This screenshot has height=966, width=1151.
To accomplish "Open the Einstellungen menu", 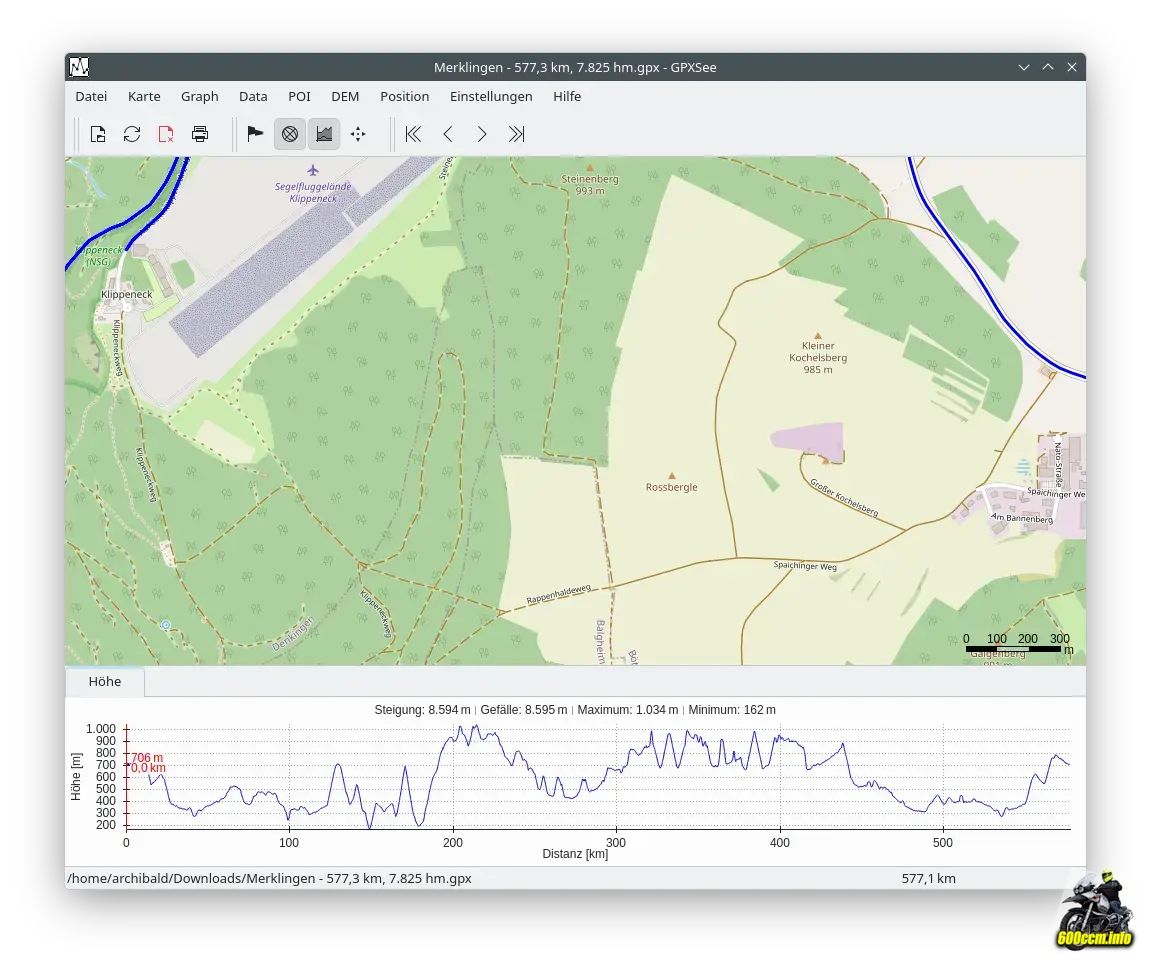I will pos(491,97).
